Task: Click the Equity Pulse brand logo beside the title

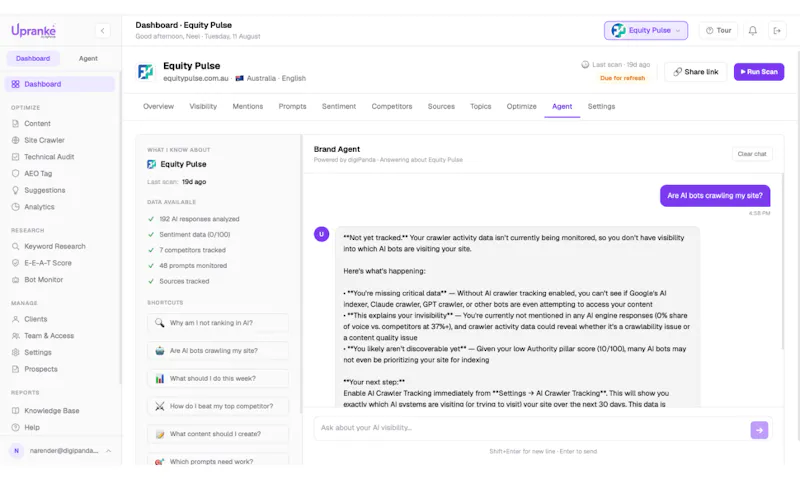Action: [146, 71]
